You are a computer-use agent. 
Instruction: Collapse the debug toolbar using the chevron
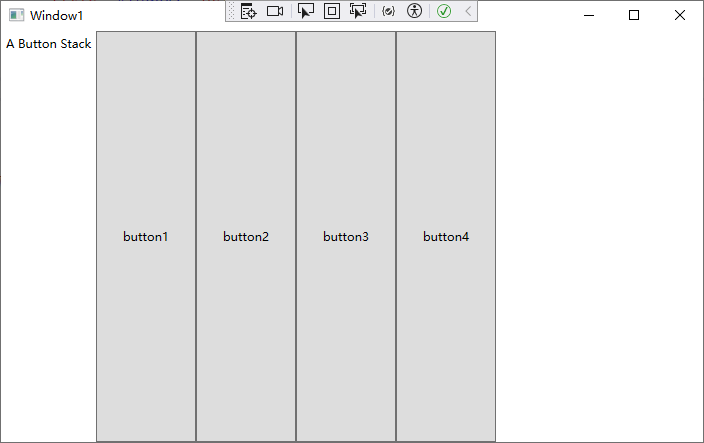468,11
